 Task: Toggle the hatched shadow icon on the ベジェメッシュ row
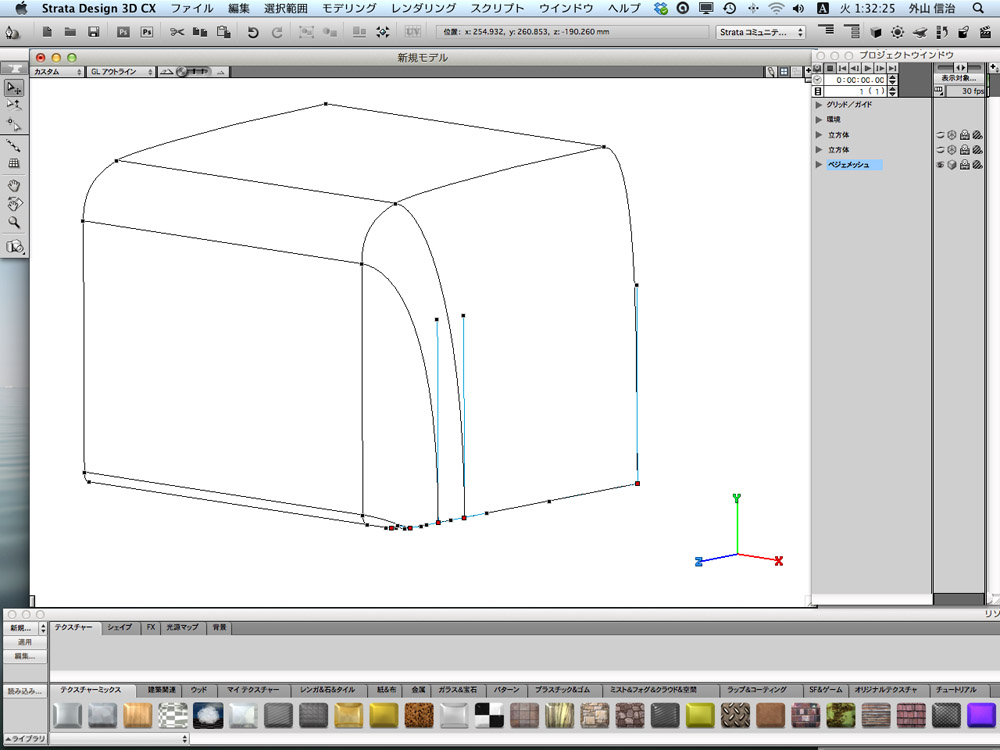[x=977, y=165]
